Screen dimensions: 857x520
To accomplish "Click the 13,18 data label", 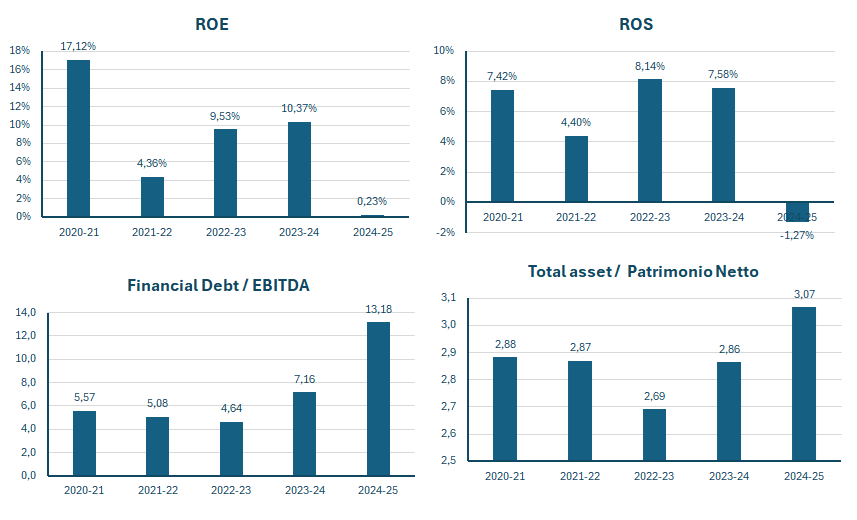I will [x=378, y=308].
